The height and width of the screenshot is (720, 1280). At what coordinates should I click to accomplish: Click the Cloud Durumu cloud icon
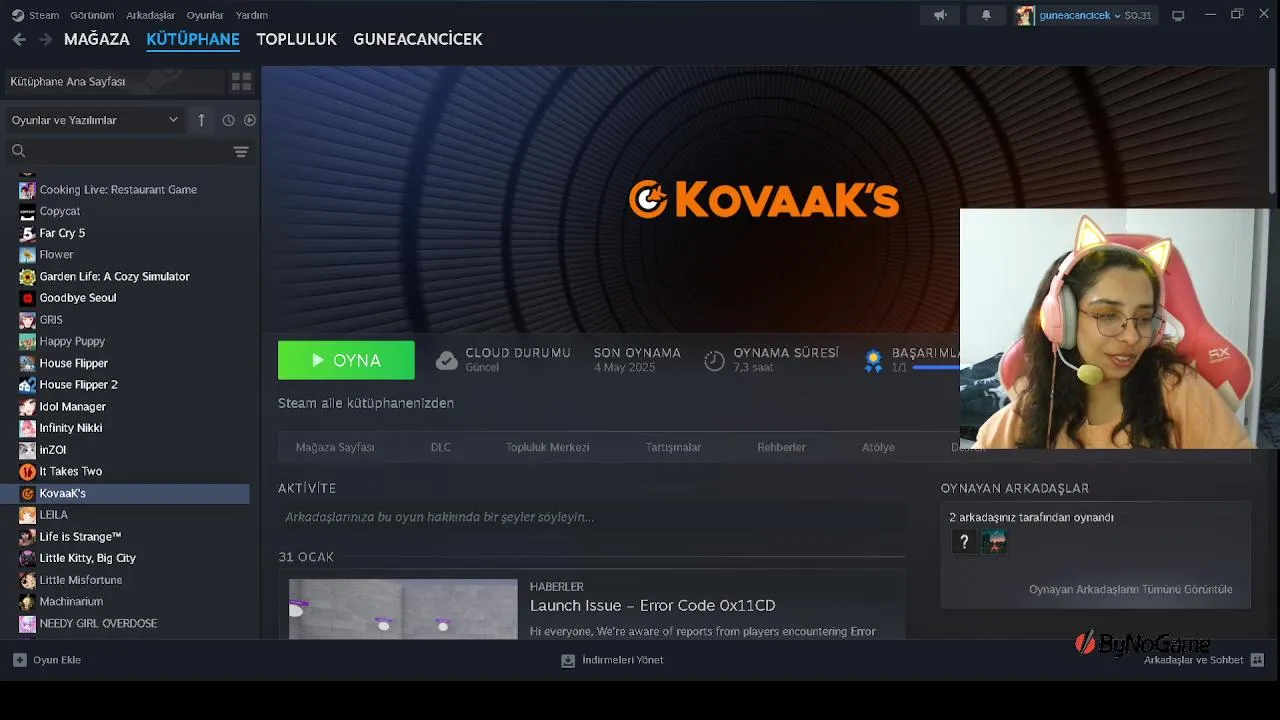[447, 360]
